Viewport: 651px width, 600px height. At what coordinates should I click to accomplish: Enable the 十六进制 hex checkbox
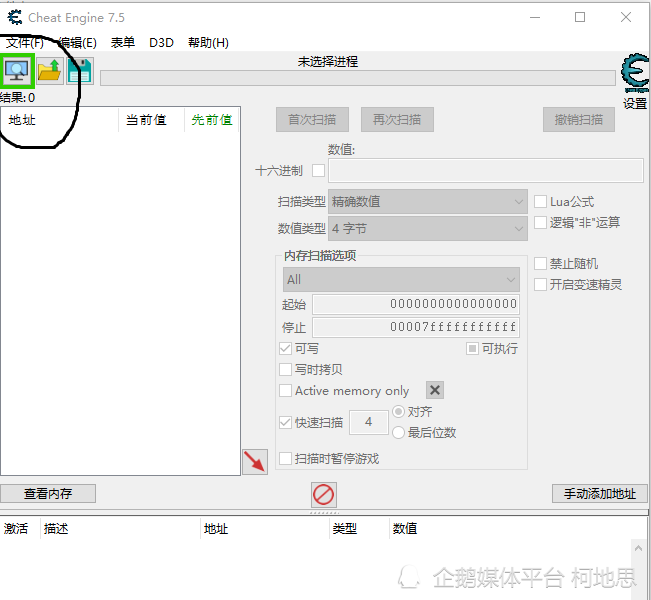coord(319,171)
